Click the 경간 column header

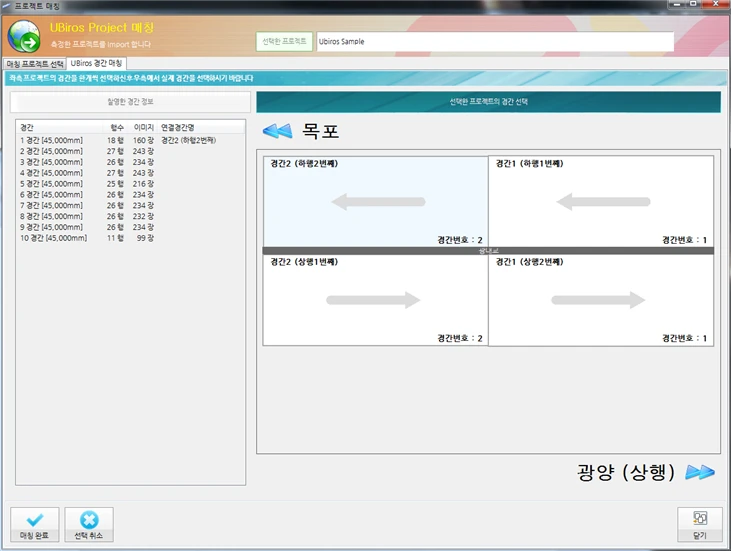pos(59,127)
